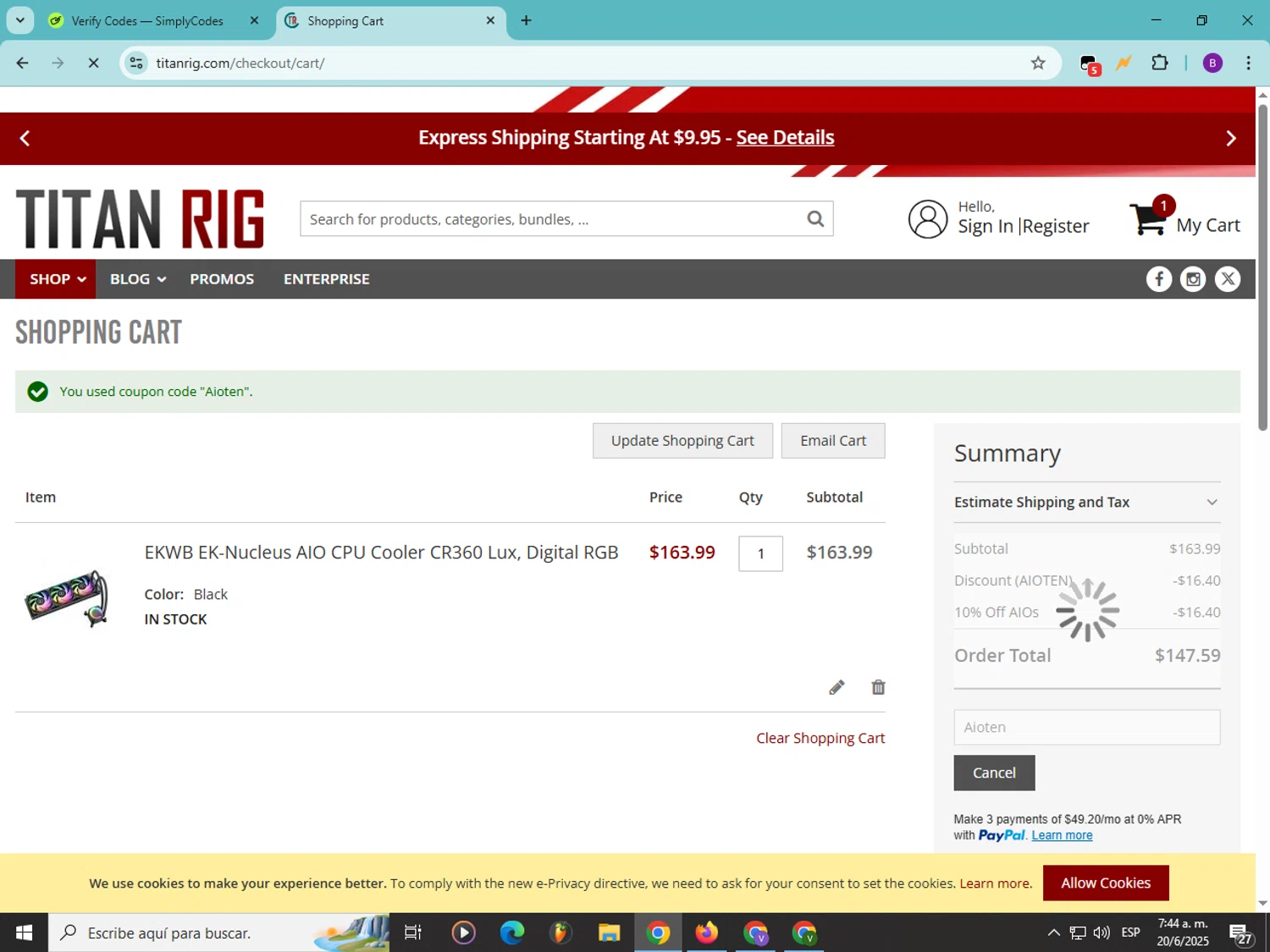The image size is (1270, 952).
Task: Open the cookie notice Learn more link
Action: click(x=996, y=883)
